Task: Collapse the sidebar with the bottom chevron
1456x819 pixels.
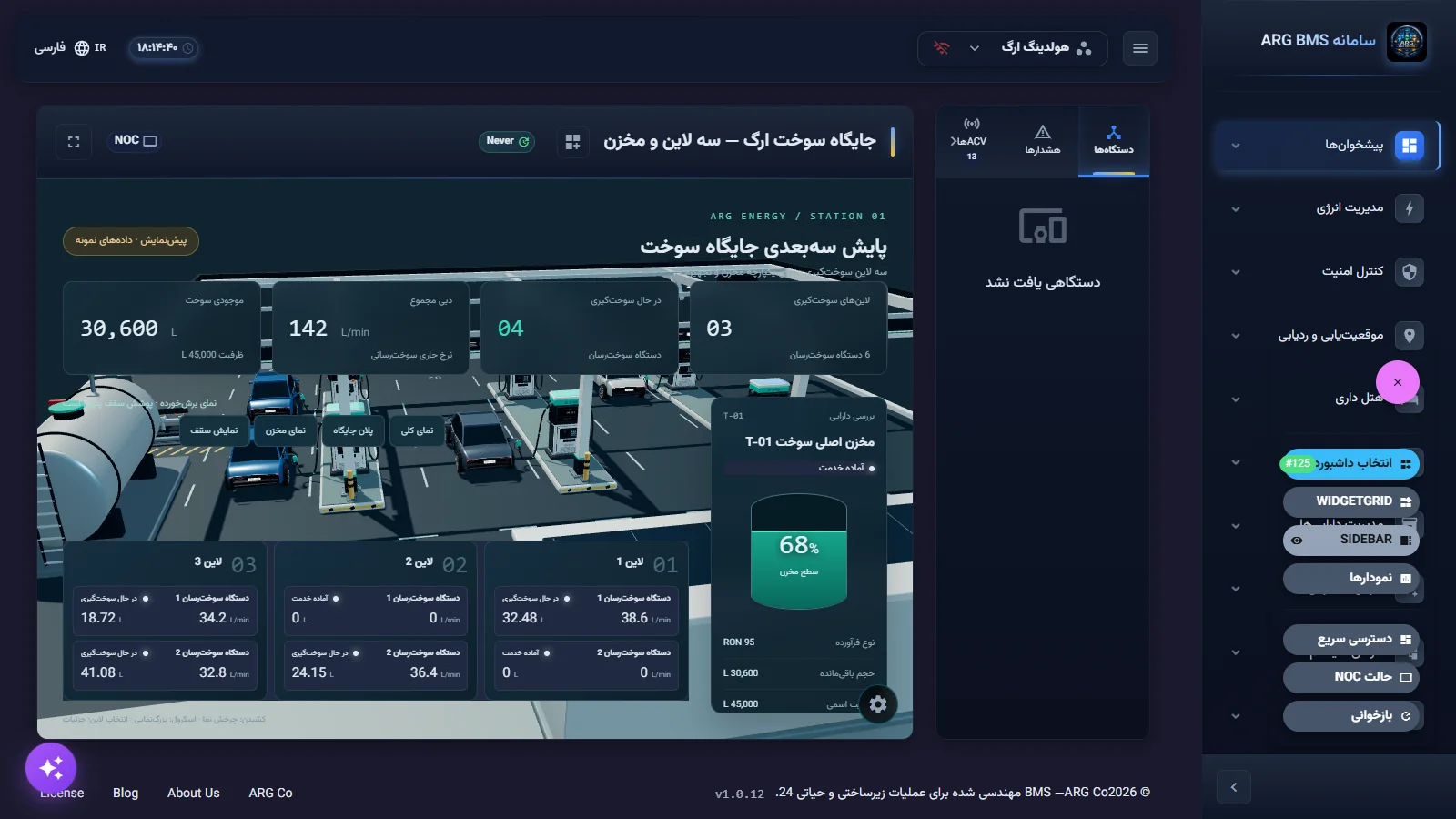Action: tap(1234, 787)
